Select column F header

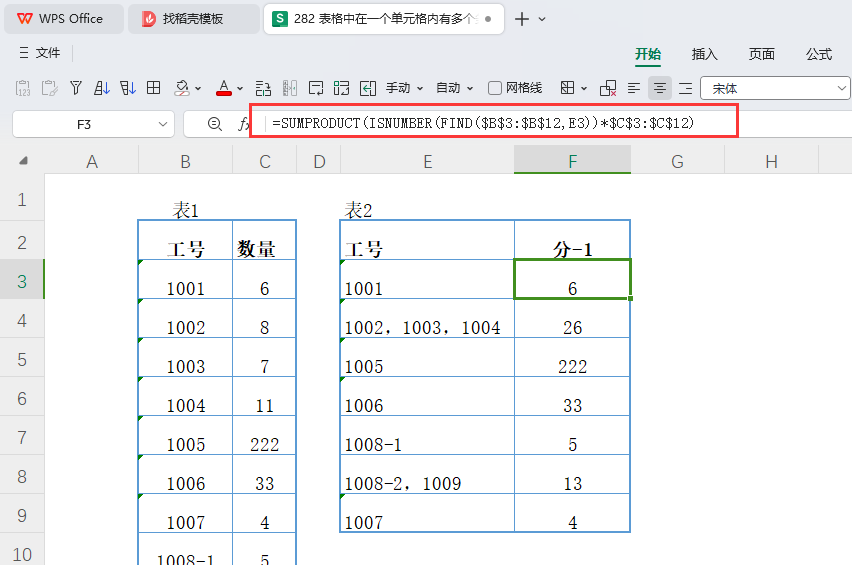tap(573, 161)
